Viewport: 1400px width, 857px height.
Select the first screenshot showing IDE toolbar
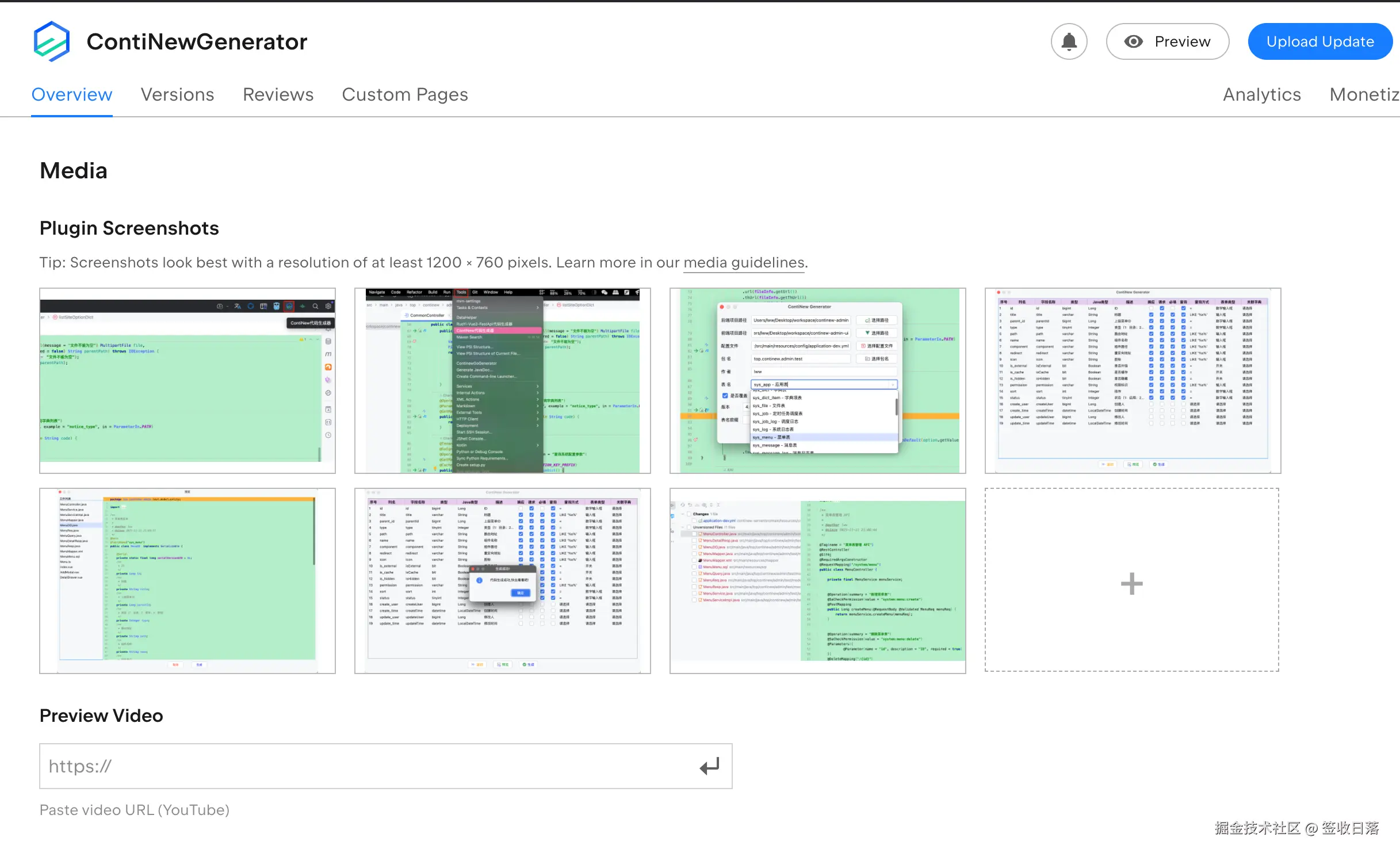point(188,381)
